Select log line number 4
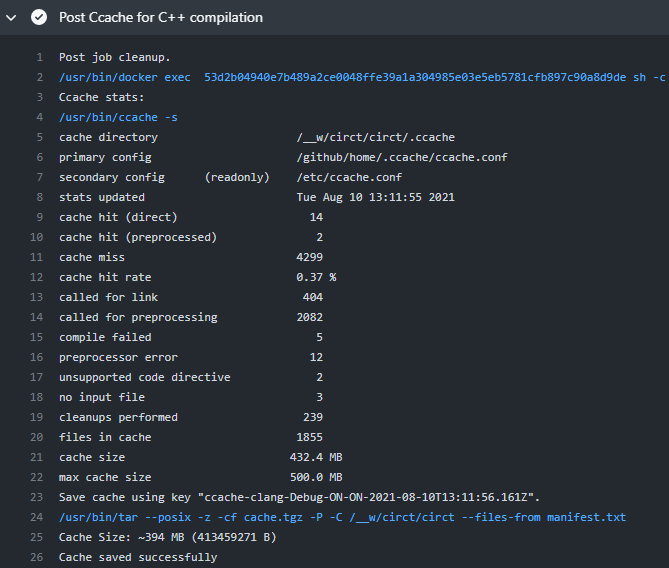This screenshot has height=568, width=669. tap(40, 117)
